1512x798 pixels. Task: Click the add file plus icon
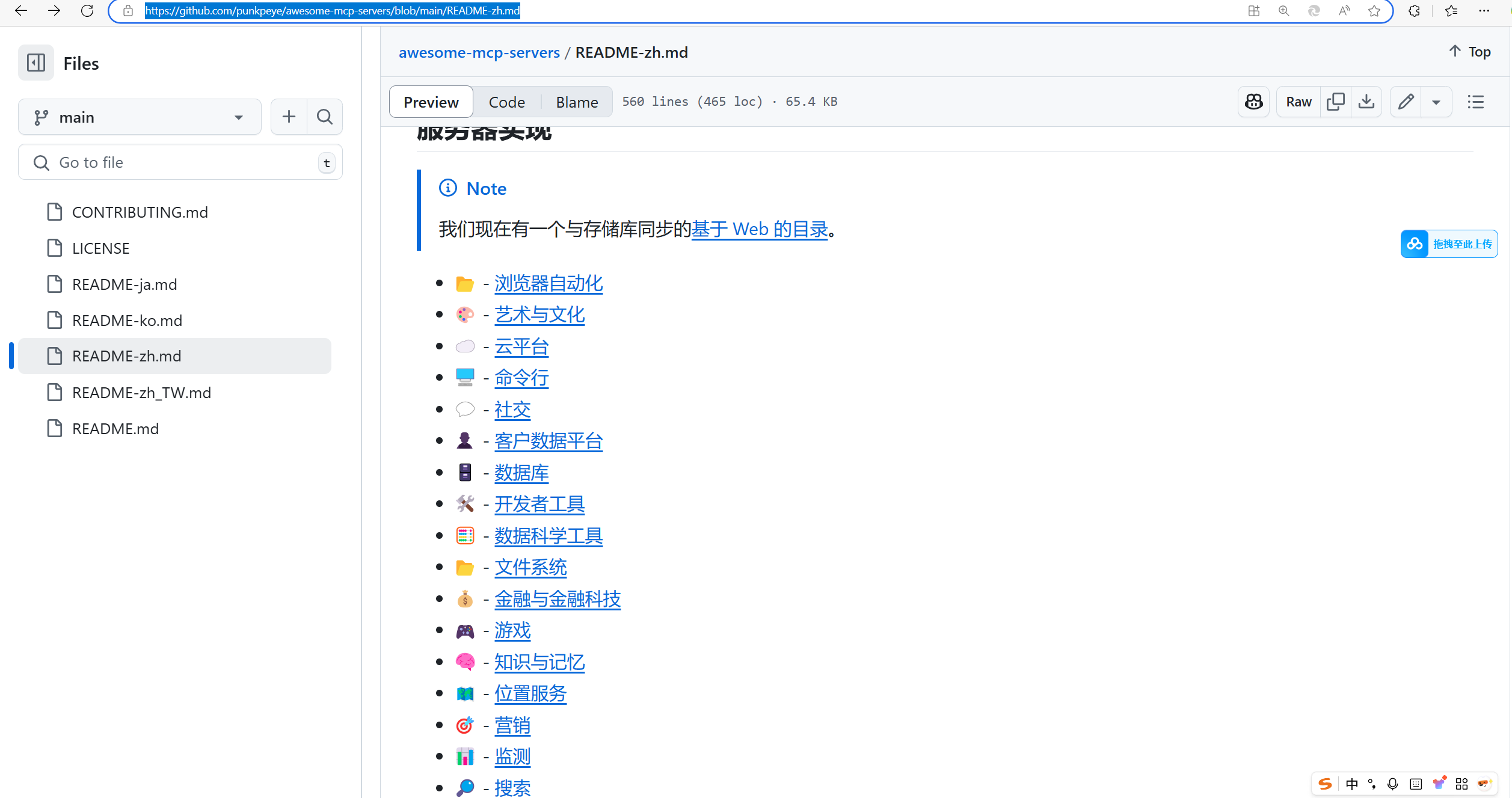[x=289, y=117]
